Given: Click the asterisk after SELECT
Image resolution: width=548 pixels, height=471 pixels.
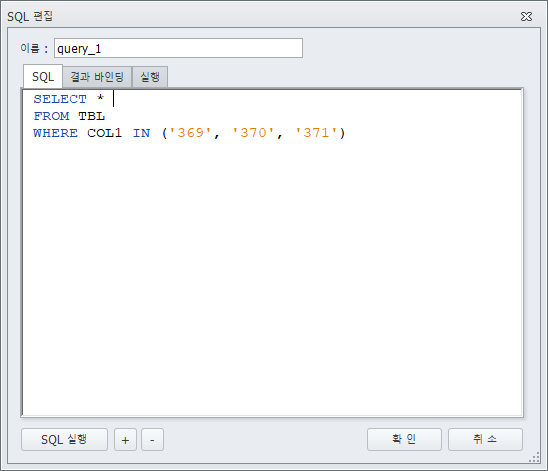Looking at the screenshot, I should (101, 98).
